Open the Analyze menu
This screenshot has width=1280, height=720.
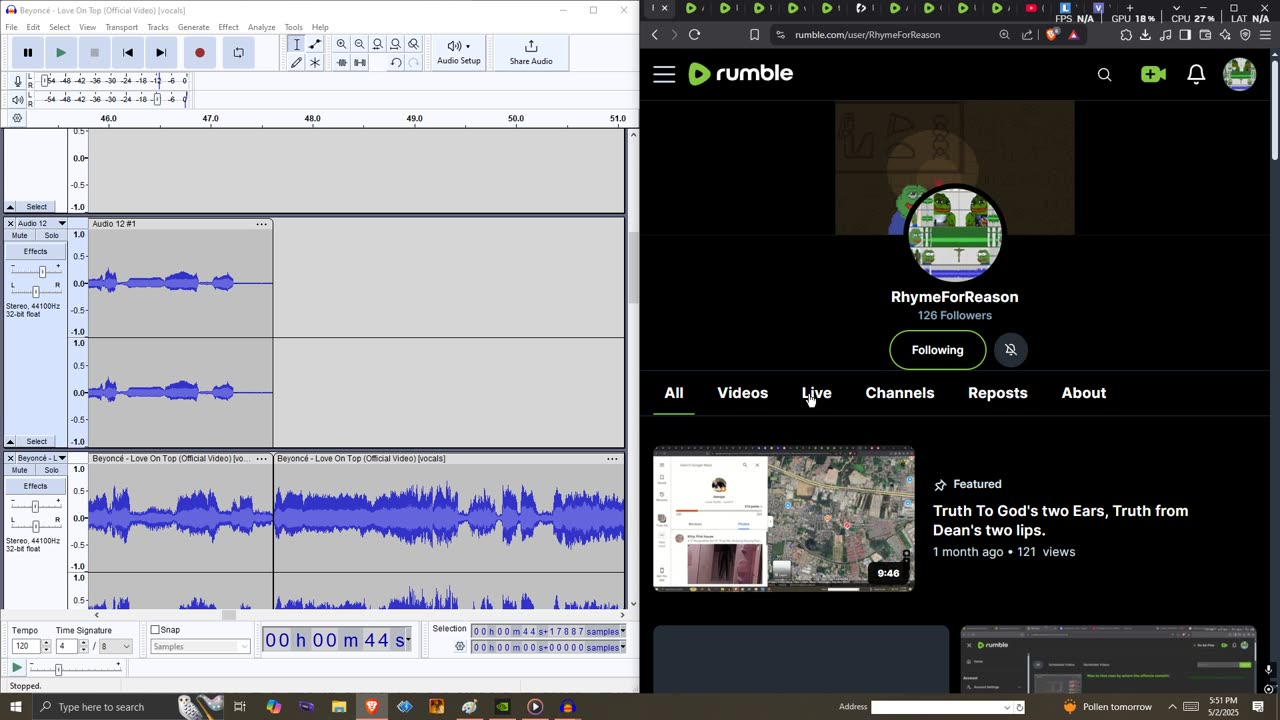[261, 27]
